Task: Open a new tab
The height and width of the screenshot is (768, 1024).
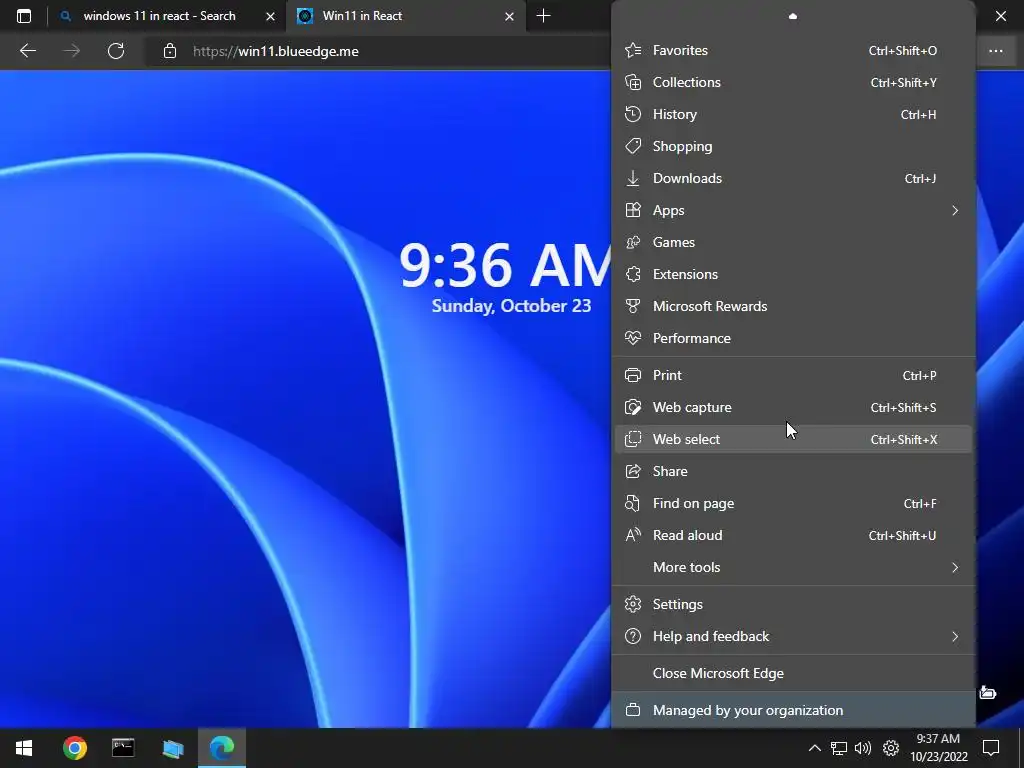Action: pyautogui.click(x=543, y=16)
